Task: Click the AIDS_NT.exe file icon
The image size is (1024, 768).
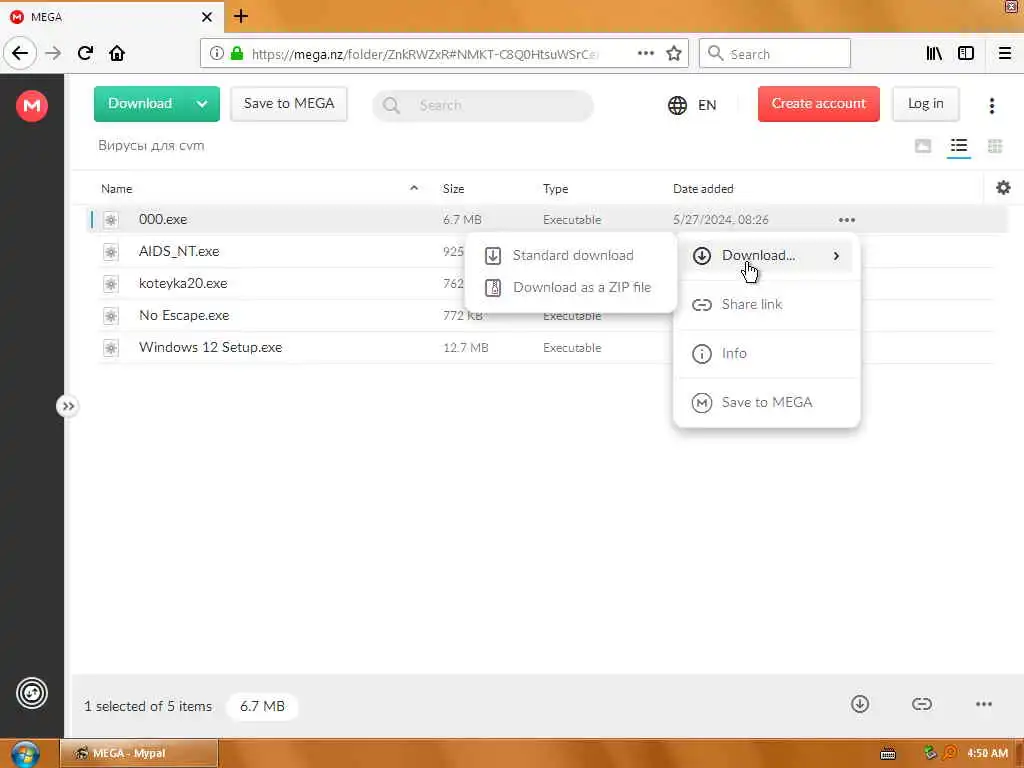Action: [110, 252]
